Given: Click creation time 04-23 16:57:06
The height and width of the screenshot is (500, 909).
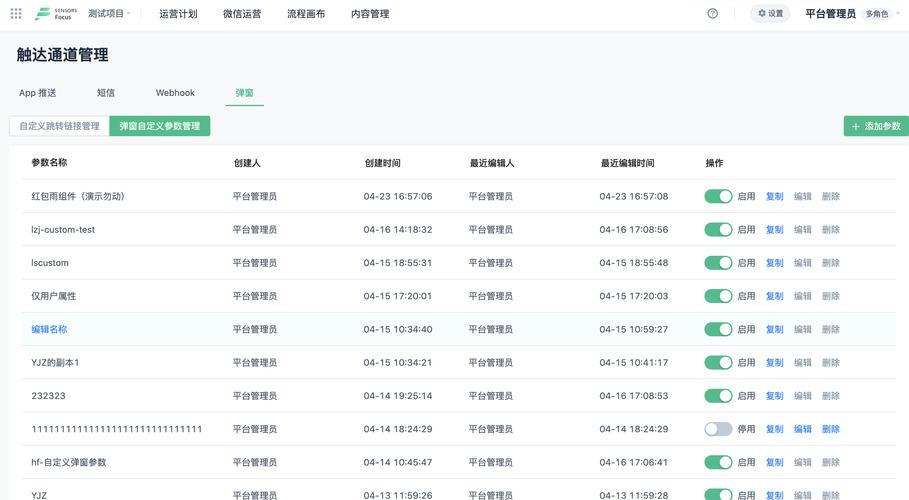Looking at the screenshot, I should 398,197.
